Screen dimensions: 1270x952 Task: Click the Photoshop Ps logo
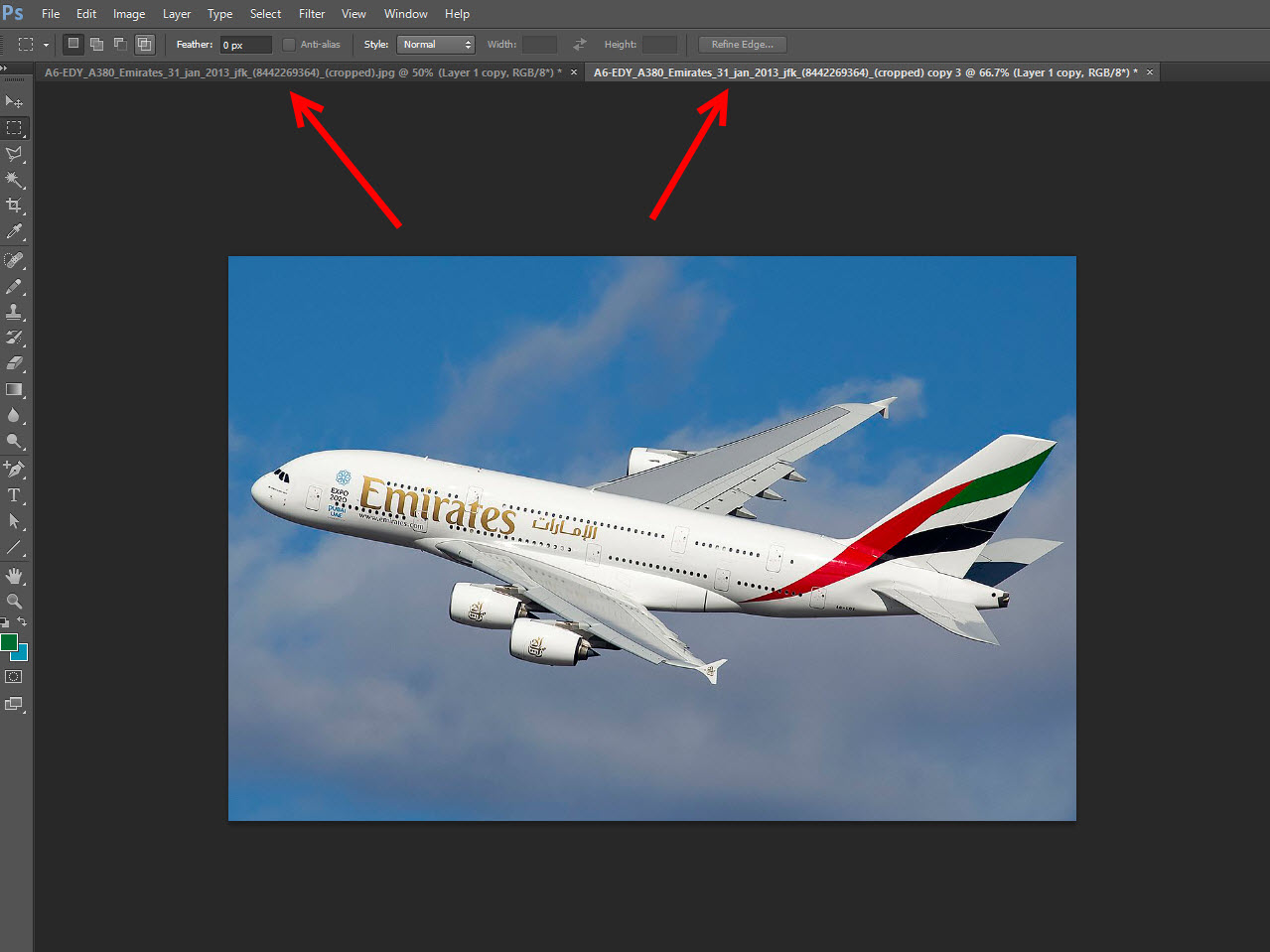[13, 13]
